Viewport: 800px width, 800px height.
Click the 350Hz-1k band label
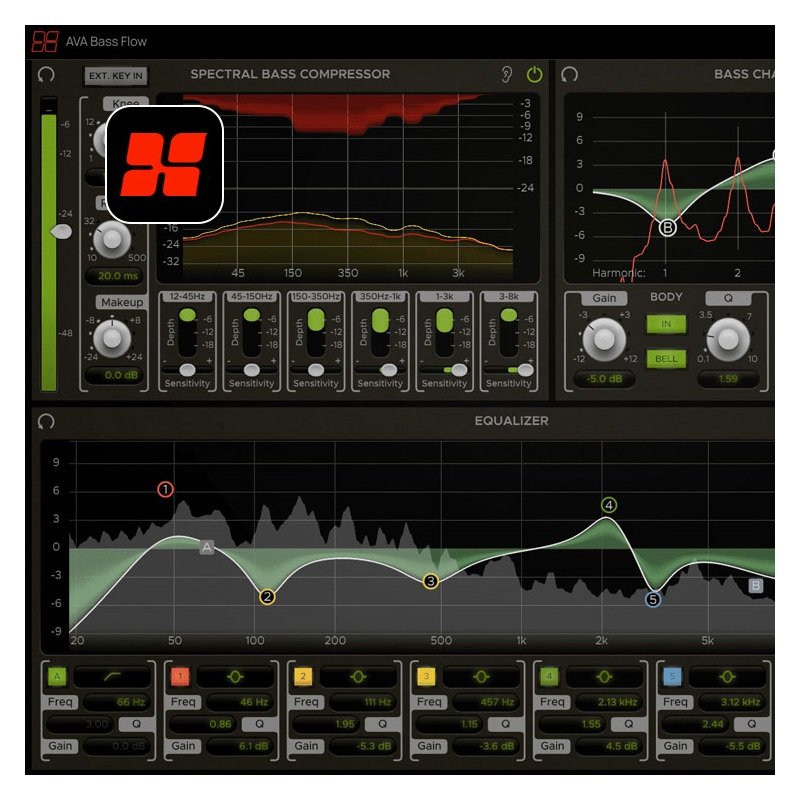pyautogui.click(x=380, y=296)
